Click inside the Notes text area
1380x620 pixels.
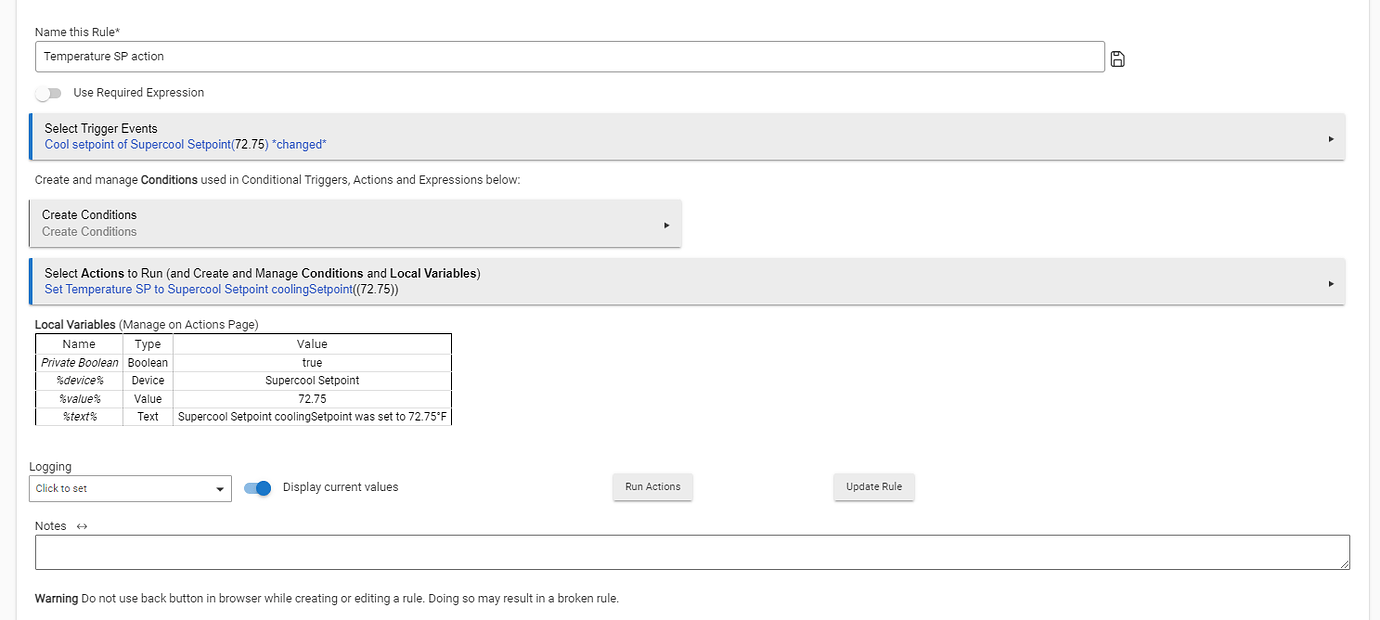coord(690,553)
